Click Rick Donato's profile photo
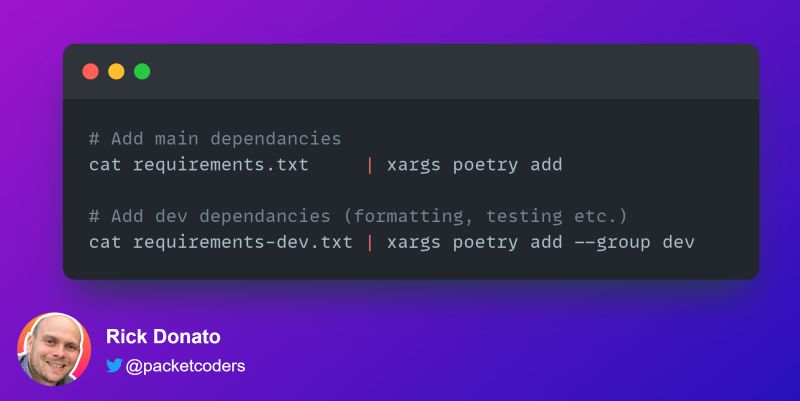The image size is (800, 401). tap(54, 349)
